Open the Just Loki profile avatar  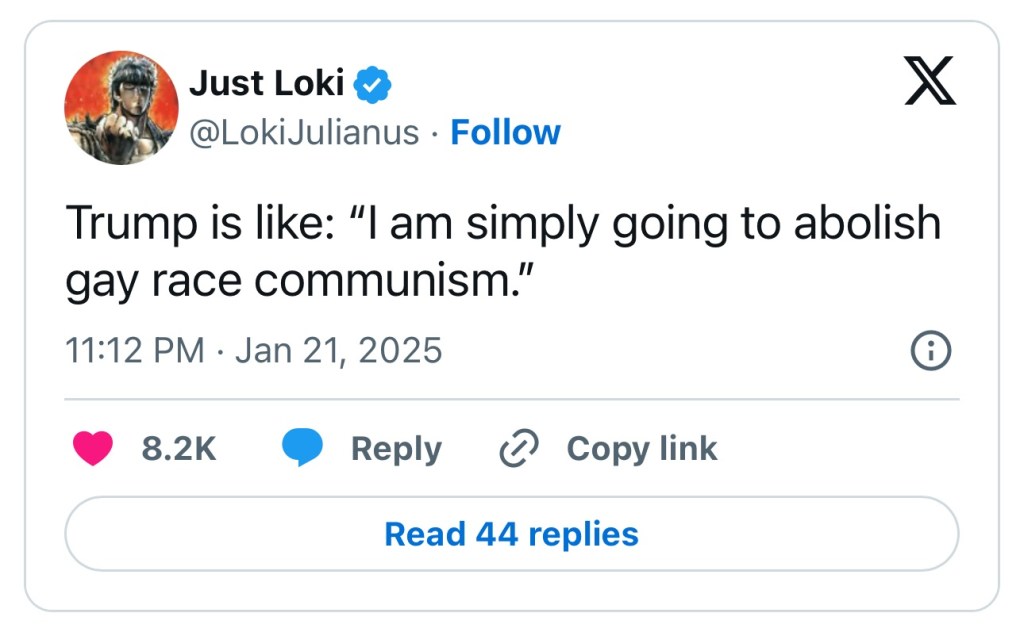(121, 107)
